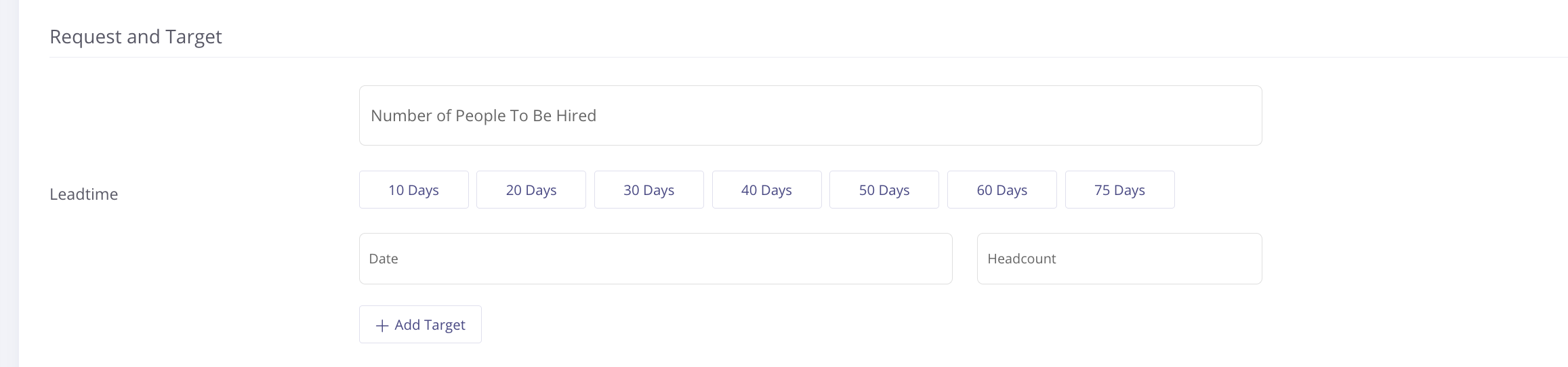Pick the 30 Days leadtime option
Image resolution: width=1568 pixels, height=367 pixels.
tap(648, 190)
